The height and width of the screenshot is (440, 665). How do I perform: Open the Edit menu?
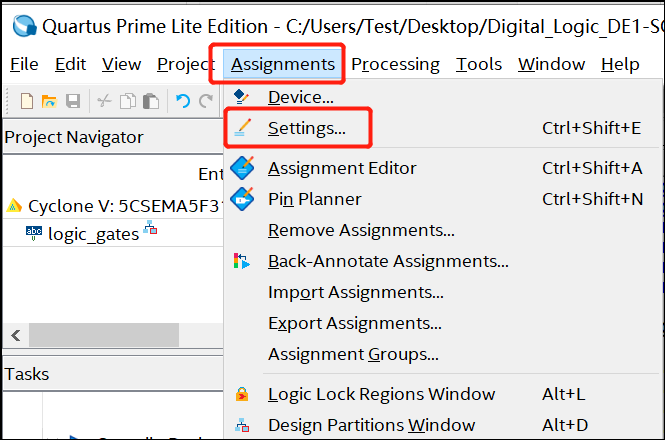pos(70,64)
